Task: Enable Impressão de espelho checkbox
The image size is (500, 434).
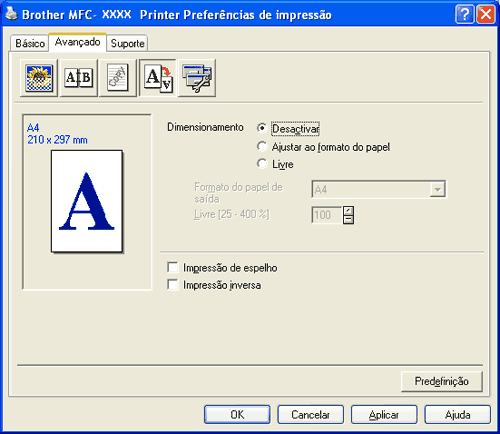Action: (x=173, y=267)
